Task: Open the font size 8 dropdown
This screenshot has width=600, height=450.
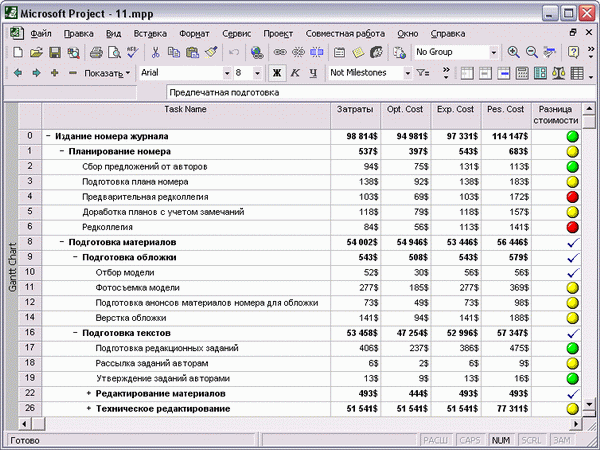Action: [257, 73]
